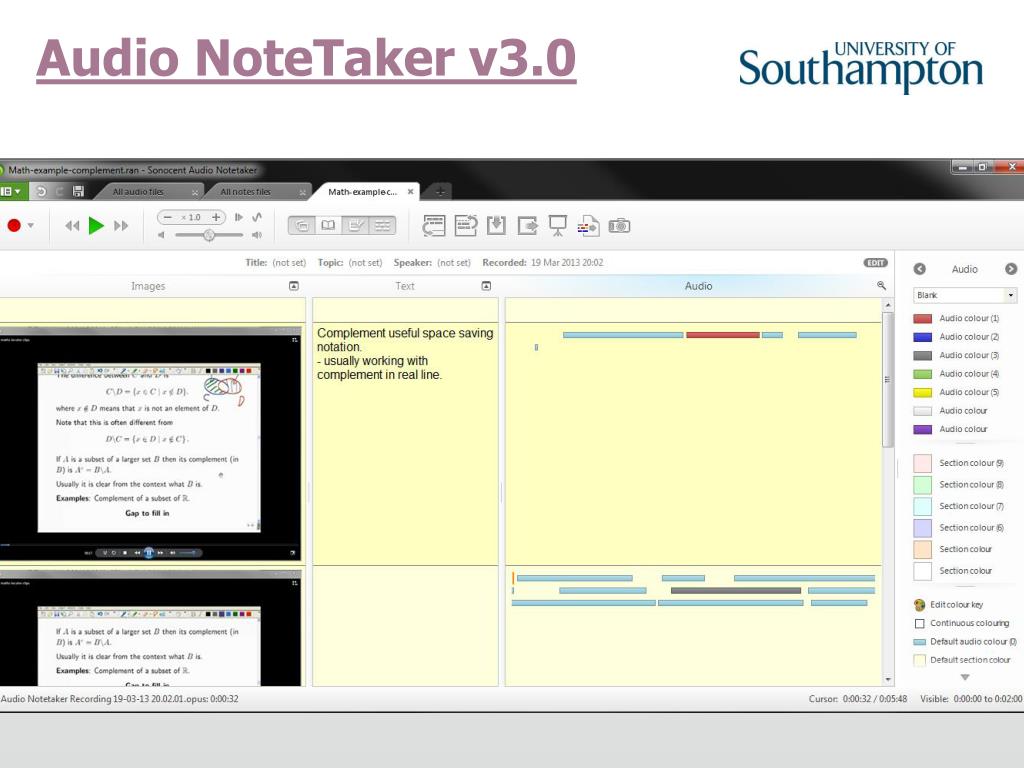Start playback with the green Play button
This screenshot has height=768, width=1024.
click(x=96, y=225)
